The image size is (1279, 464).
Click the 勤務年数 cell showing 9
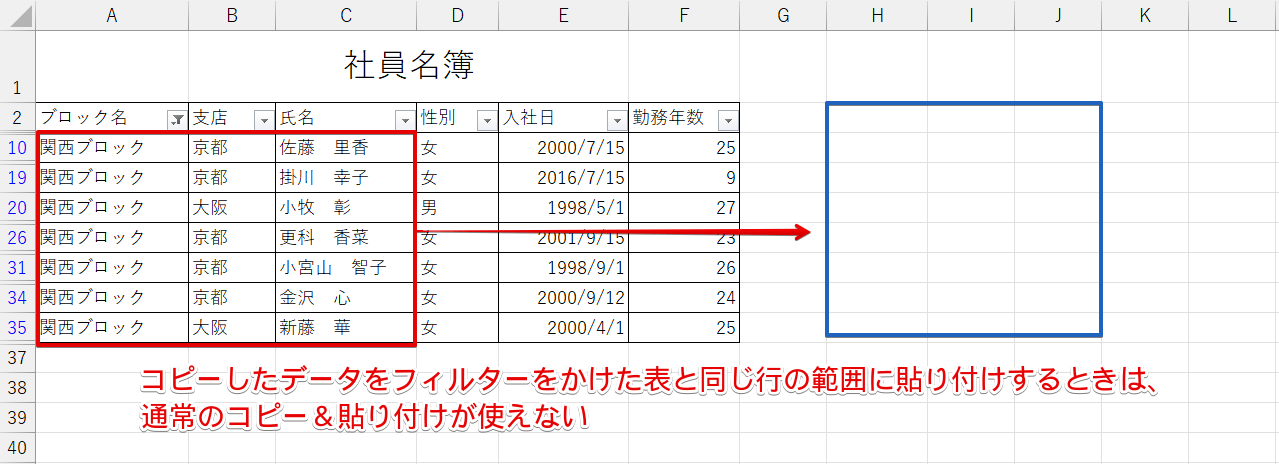[x=684, y=178]
